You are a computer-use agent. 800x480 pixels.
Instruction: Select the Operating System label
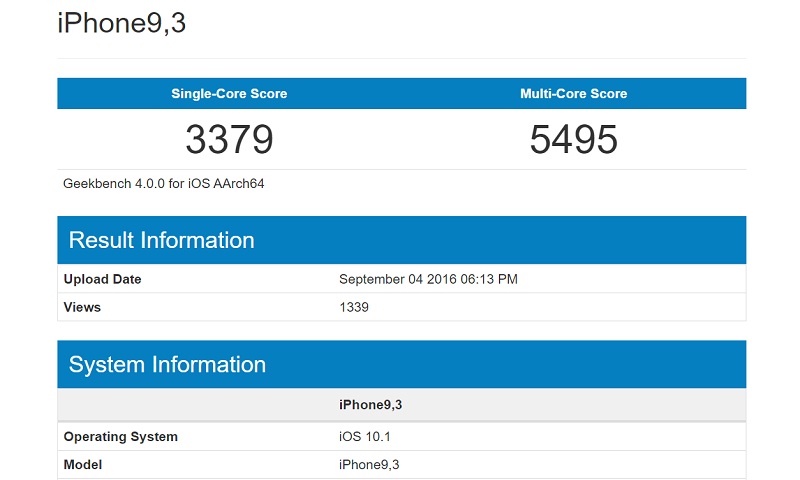pos(120,437)
